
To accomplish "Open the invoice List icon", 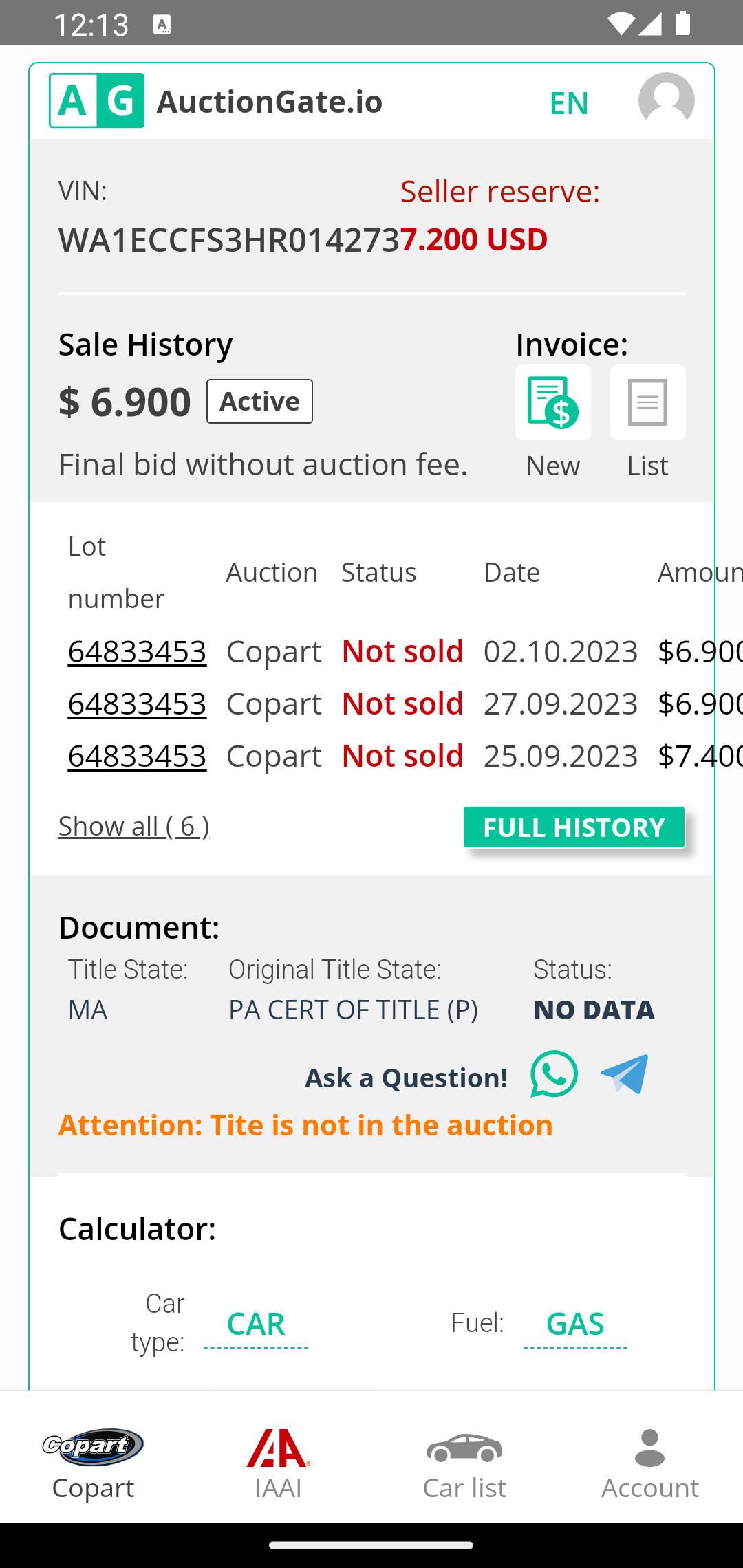I will click(x=647, y=402).
